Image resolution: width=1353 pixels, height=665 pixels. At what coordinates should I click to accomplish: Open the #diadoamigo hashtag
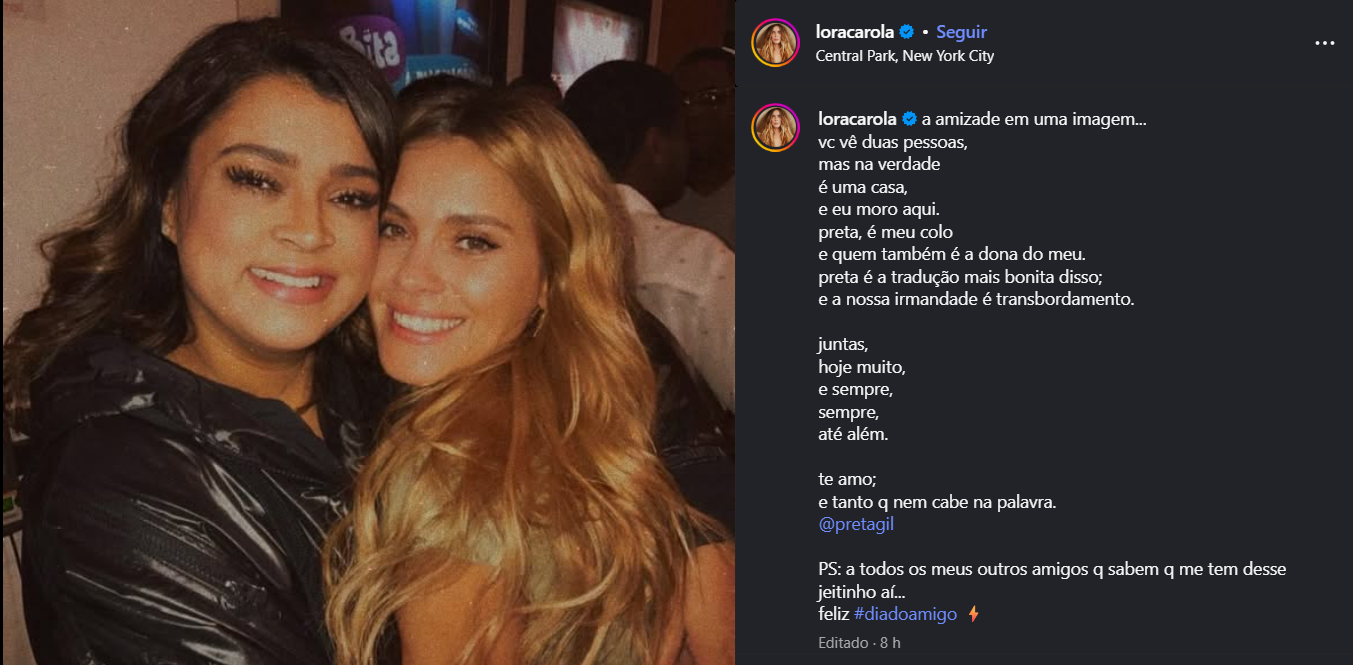click(905, 614)
